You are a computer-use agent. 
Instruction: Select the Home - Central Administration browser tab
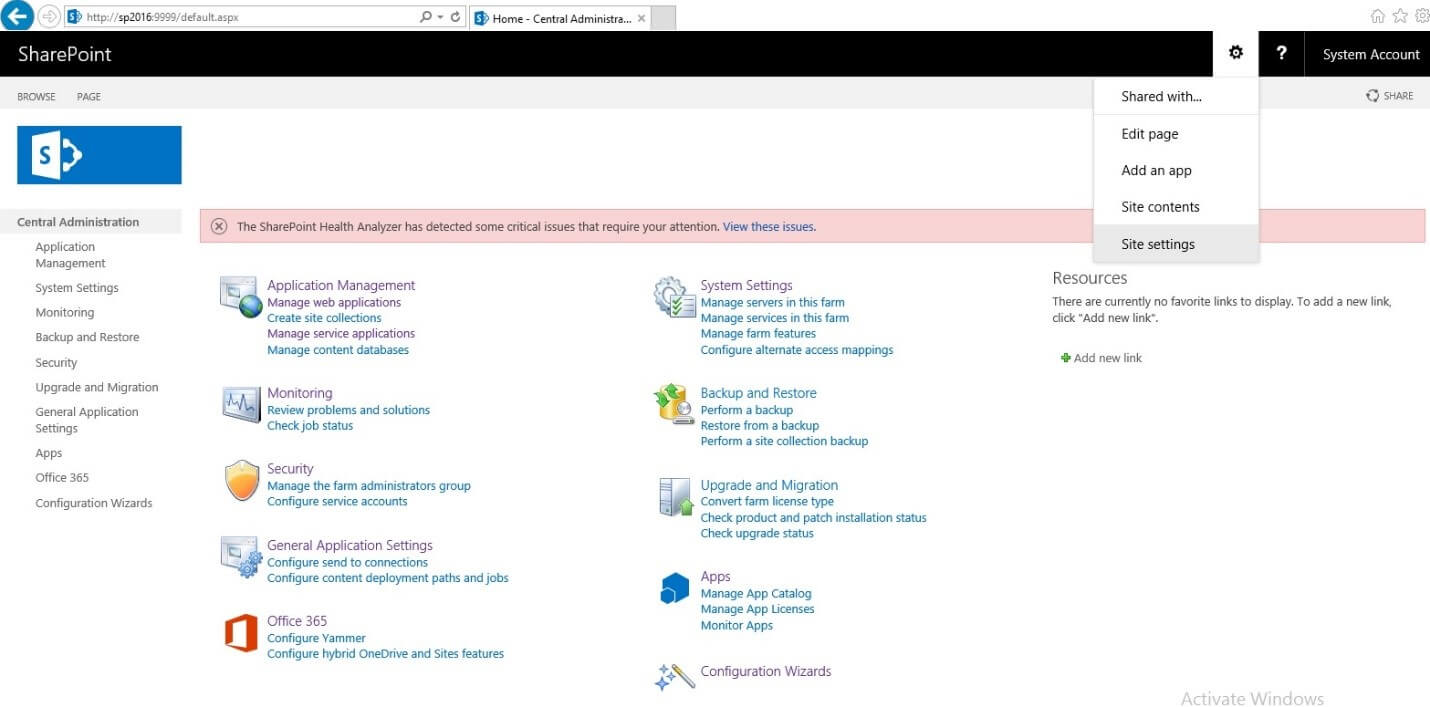tap(560, 18)
